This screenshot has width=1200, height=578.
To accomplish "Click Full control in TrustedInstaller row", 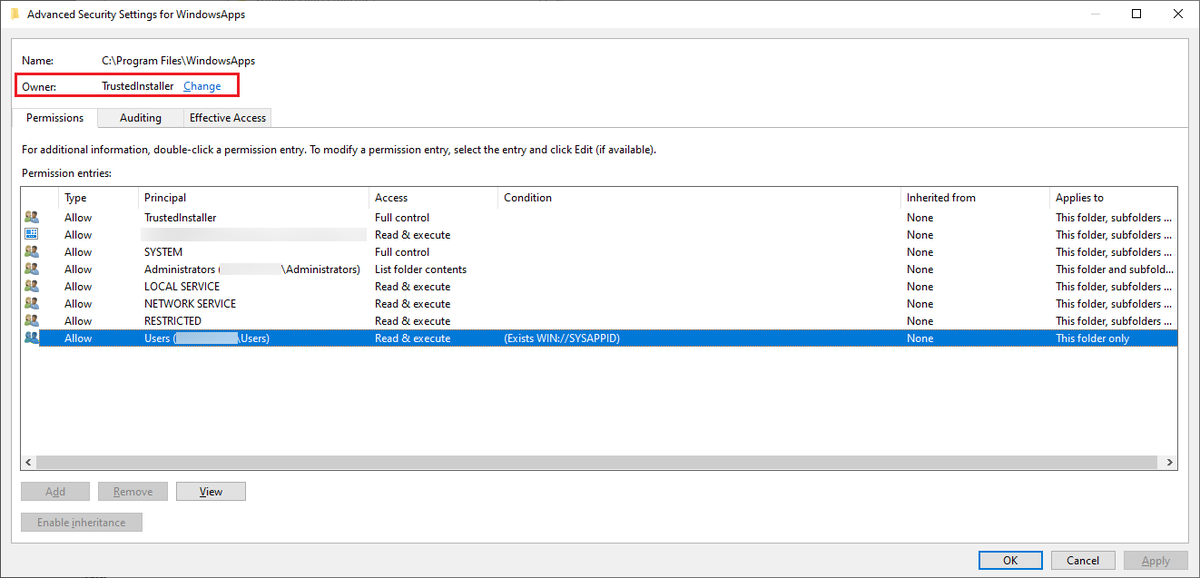I will 402,217.
